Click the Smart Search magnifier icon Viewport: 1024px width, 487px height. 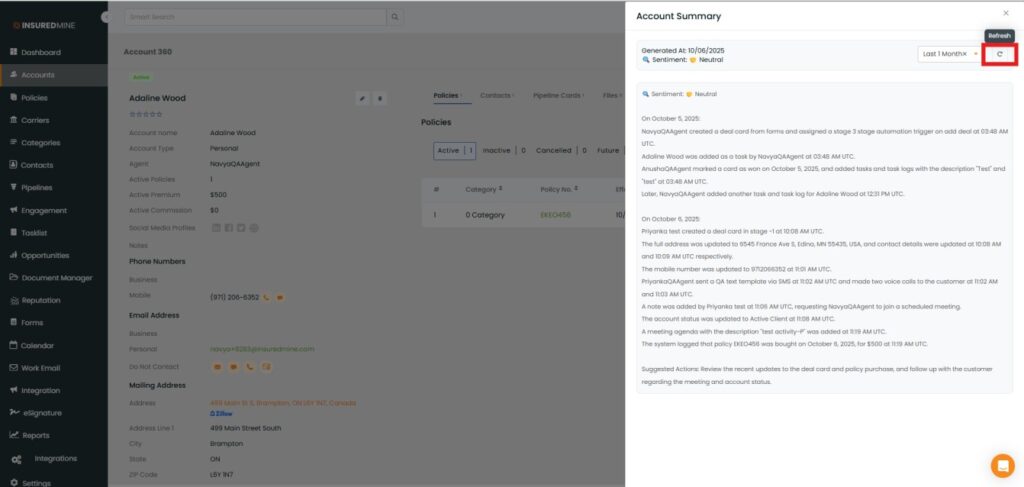396,17
